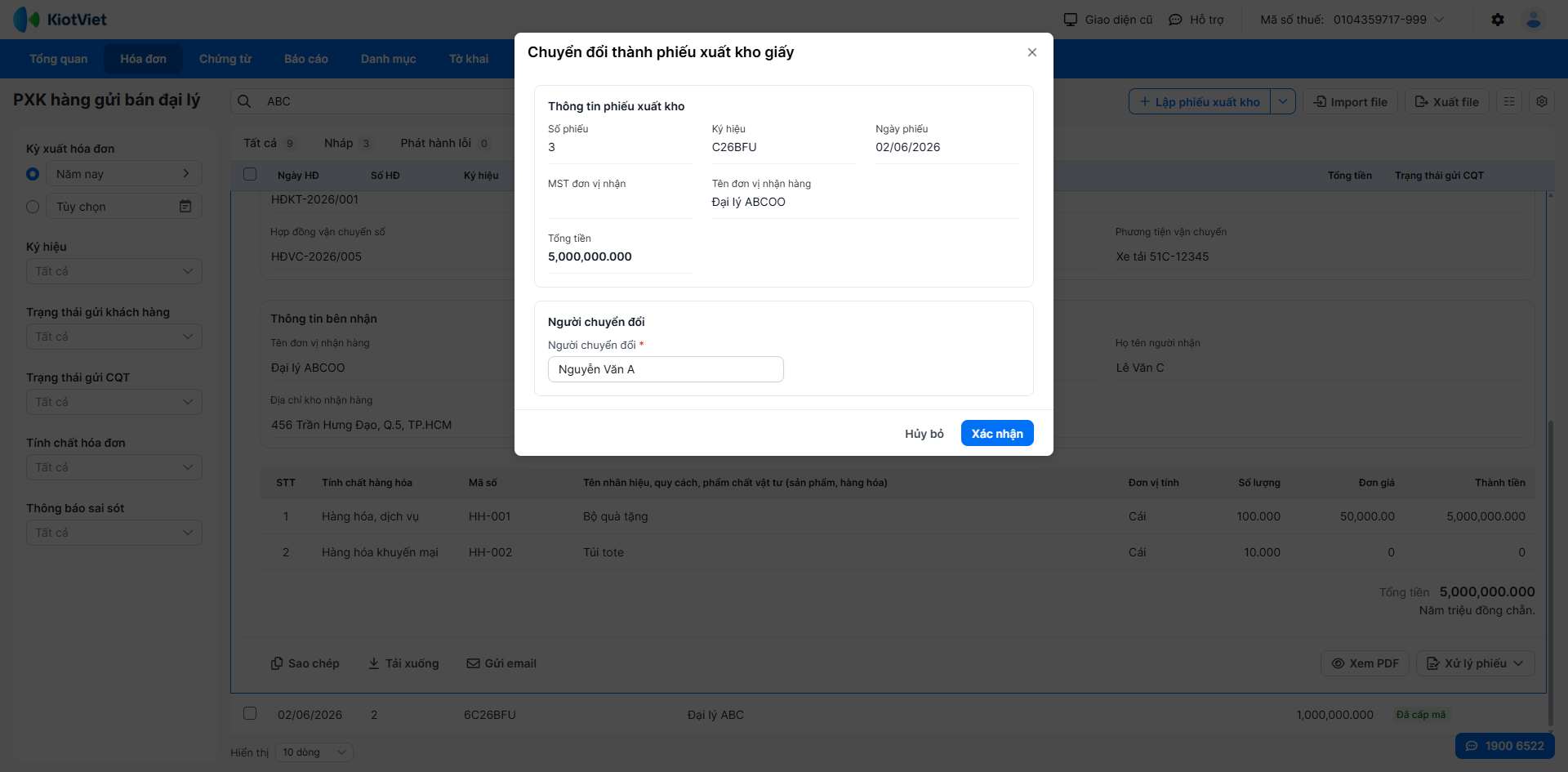Viewport: 1568px width, 772px height.
Task: Click Sao chép copy icon
Action: 277,663
